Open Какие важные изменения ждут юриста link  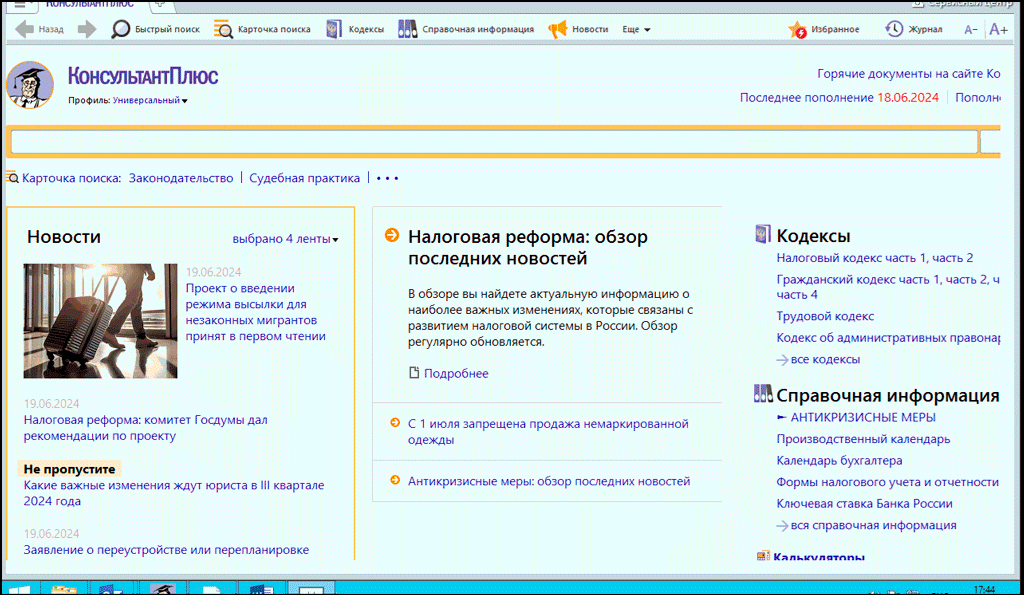coord(174,493)
